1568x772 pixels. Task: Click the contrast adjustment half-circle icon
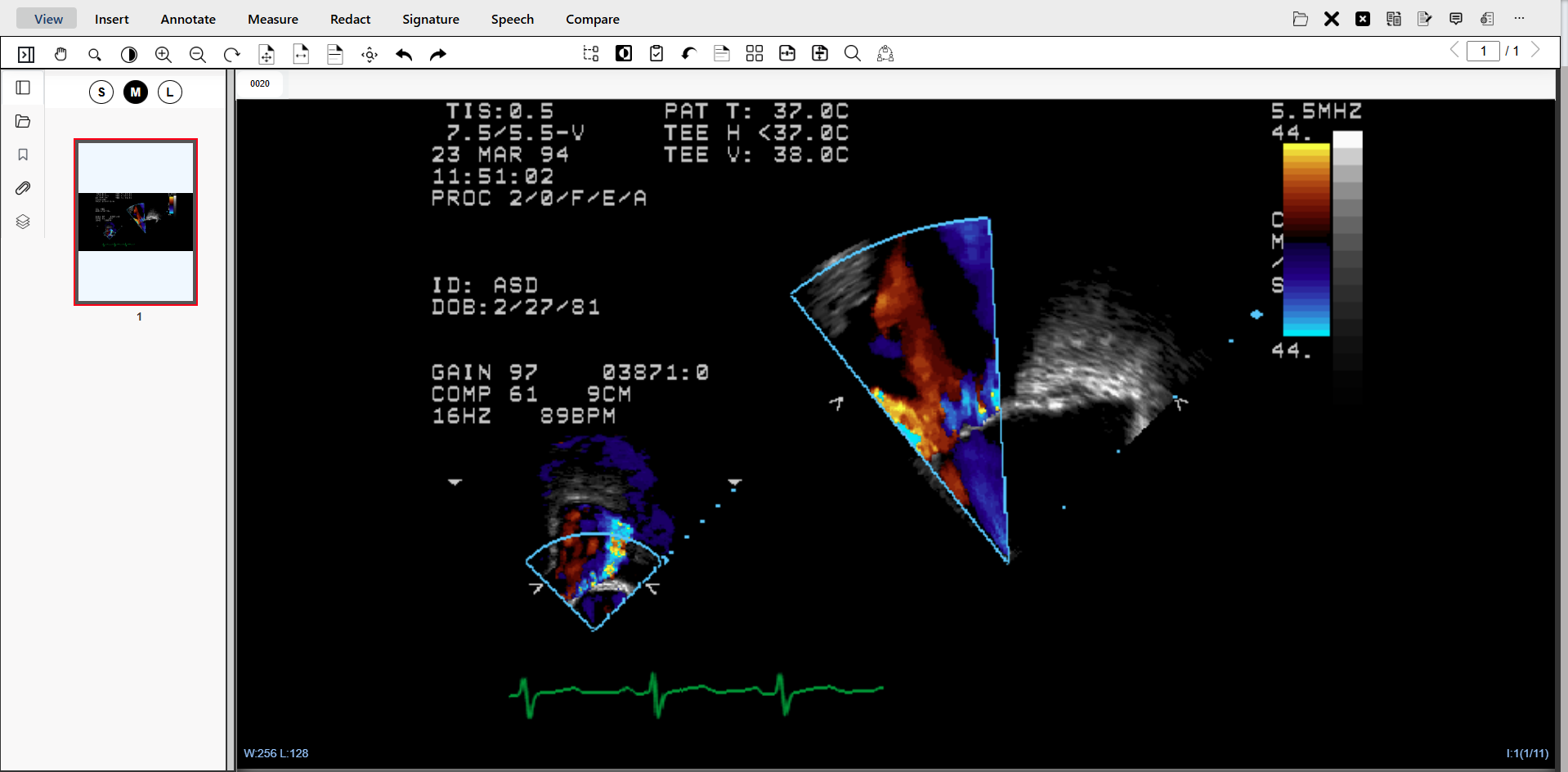coord(129,54)
